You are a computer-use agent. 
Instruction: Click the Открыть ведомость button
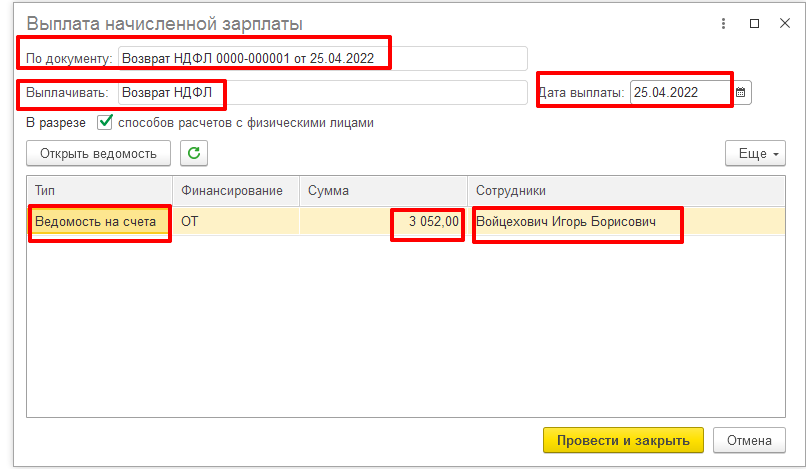98,153
